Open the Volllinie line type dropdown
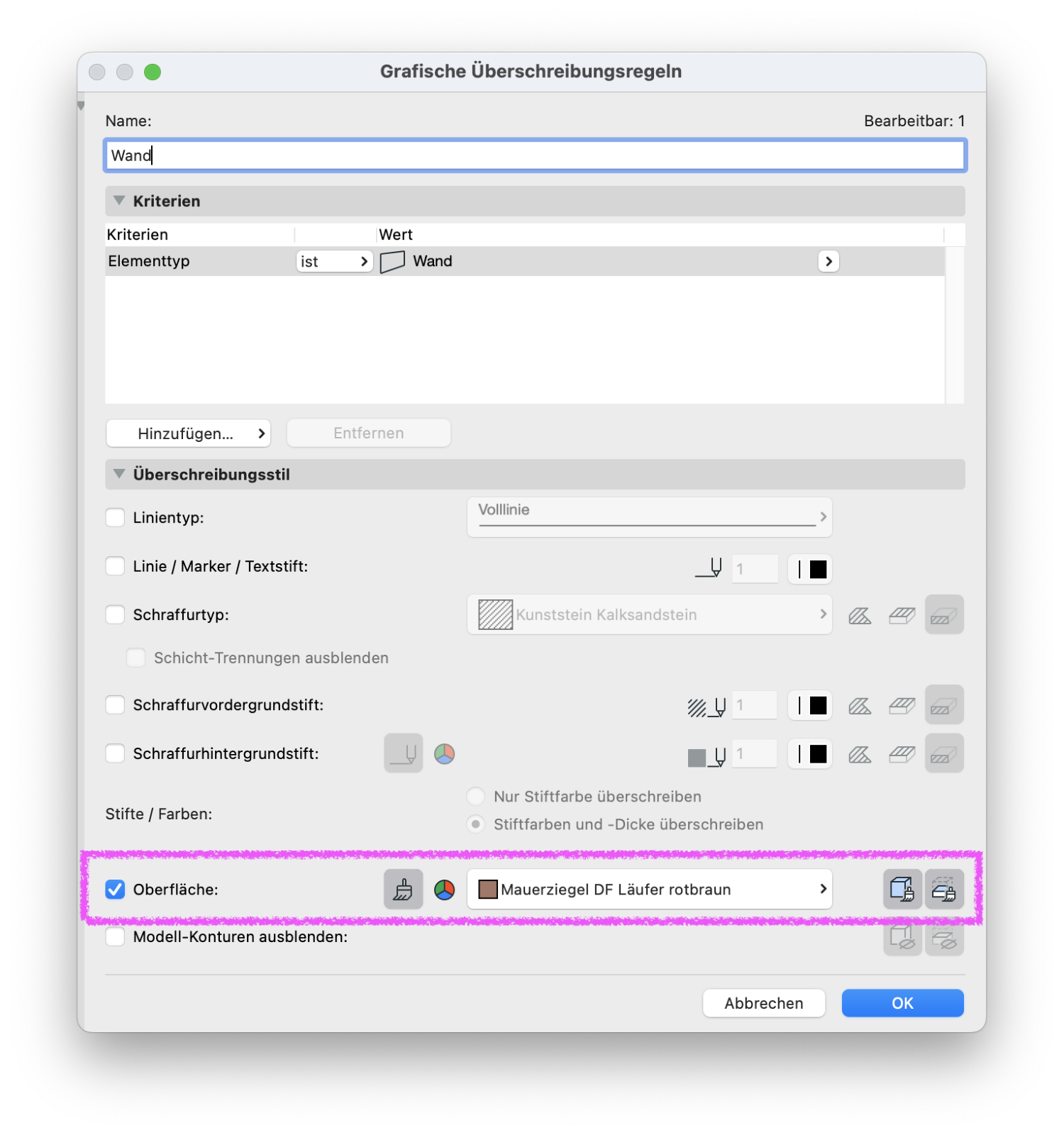The image size is (1064, 1135). [x=649, y=517]
